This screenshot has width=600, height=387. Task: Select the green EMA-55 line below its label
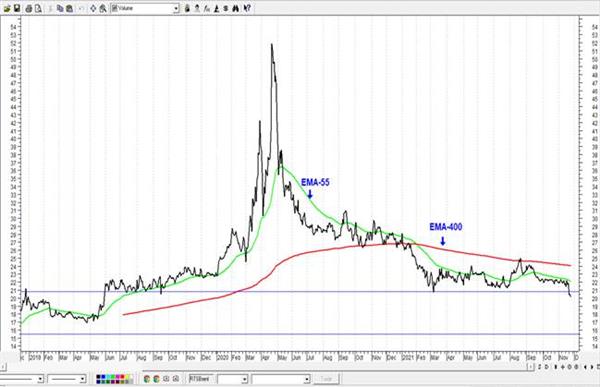(310, 199)
